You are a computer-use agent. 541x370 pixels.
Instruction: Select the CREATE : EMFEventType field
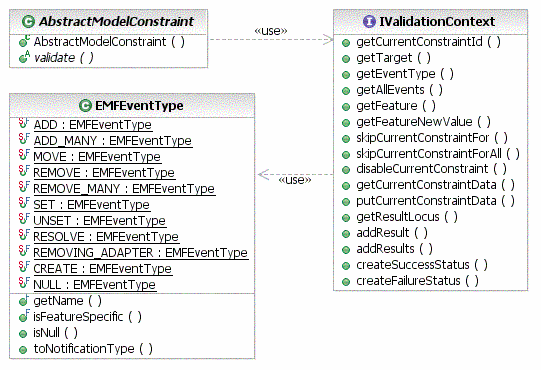point(102,269)
